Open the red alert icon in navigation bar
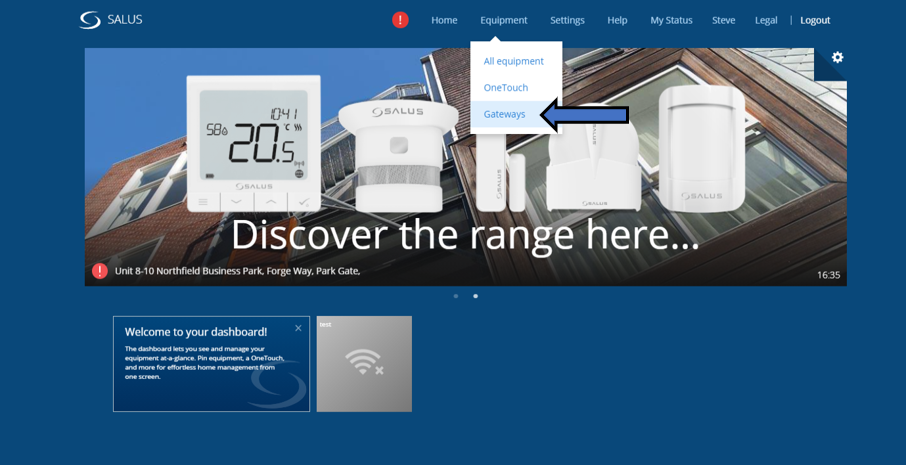908x467 pixels. point(400,20)
